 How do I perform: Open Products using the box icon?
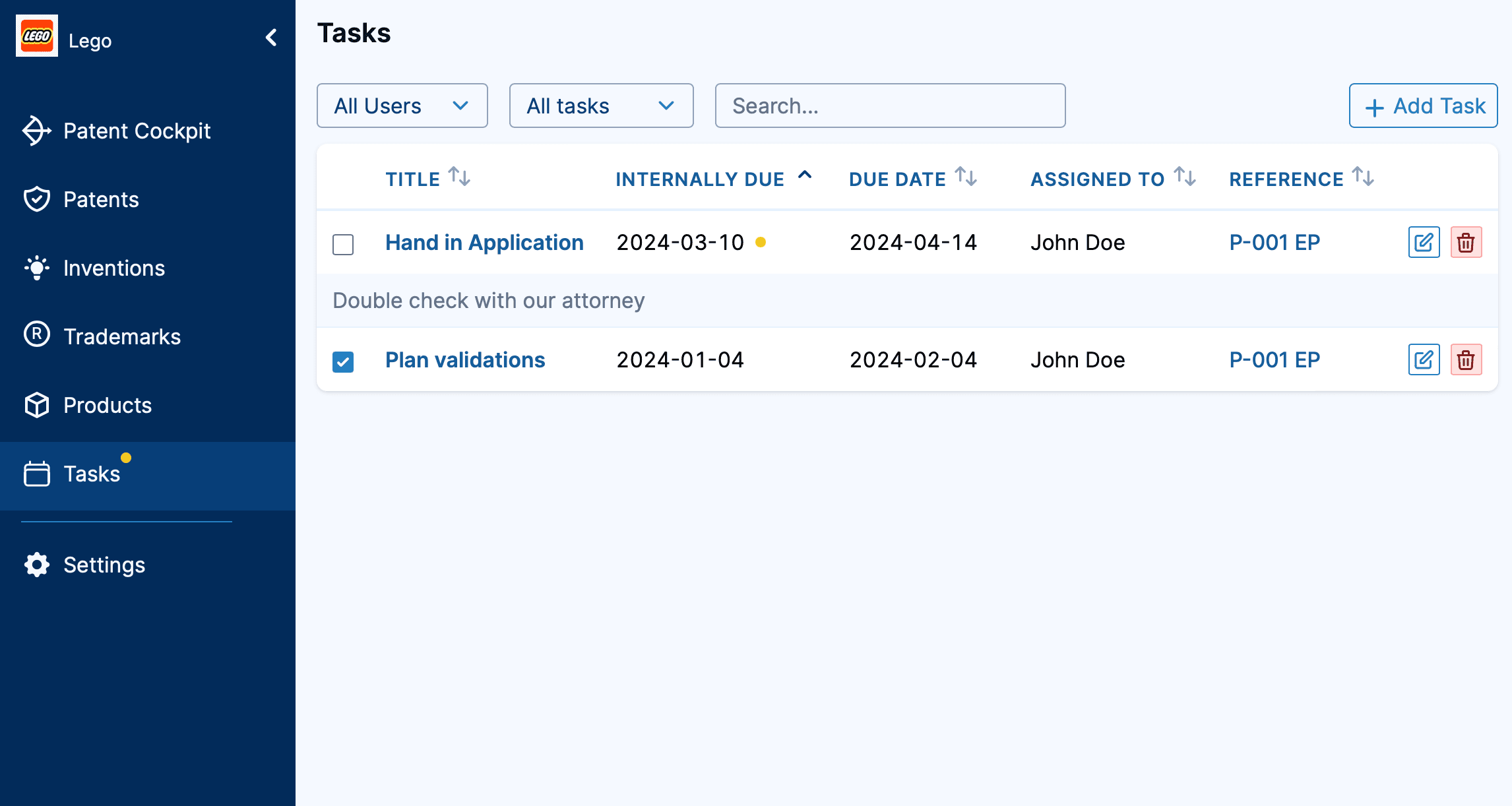[36, 405]
